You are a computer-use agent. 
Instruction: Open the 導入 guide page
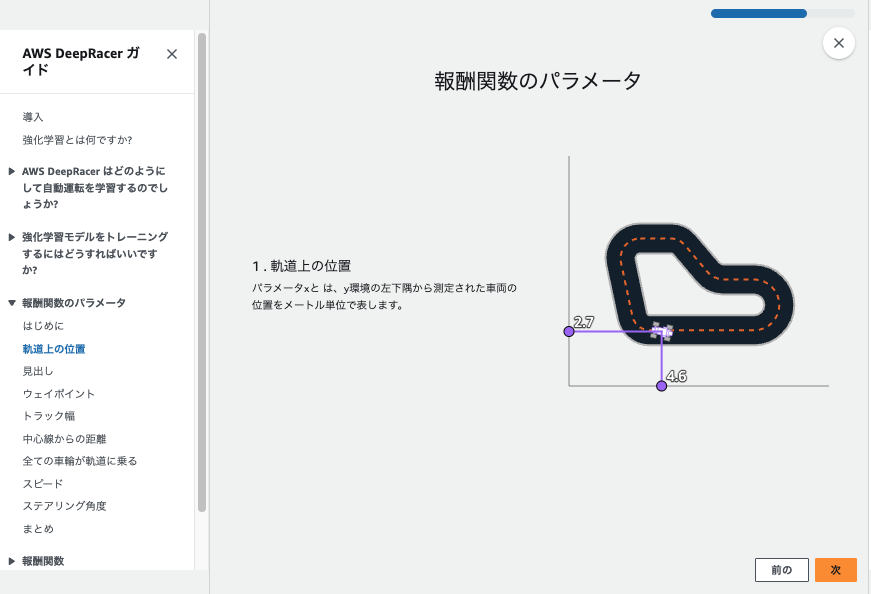34,116
